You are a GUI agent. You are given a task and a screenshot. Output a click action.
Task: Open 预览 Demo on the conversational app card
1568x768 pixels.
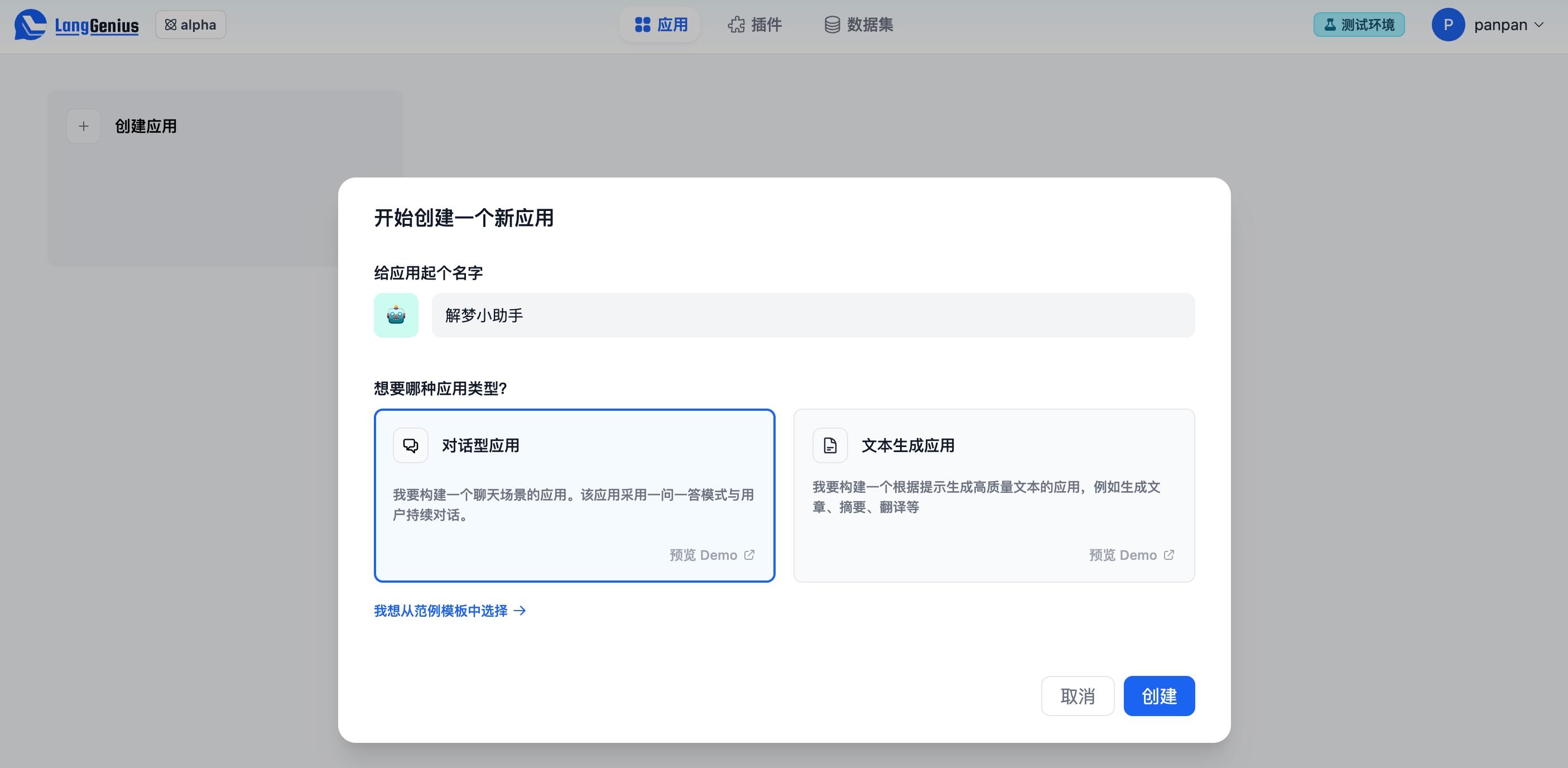(710, 555)
